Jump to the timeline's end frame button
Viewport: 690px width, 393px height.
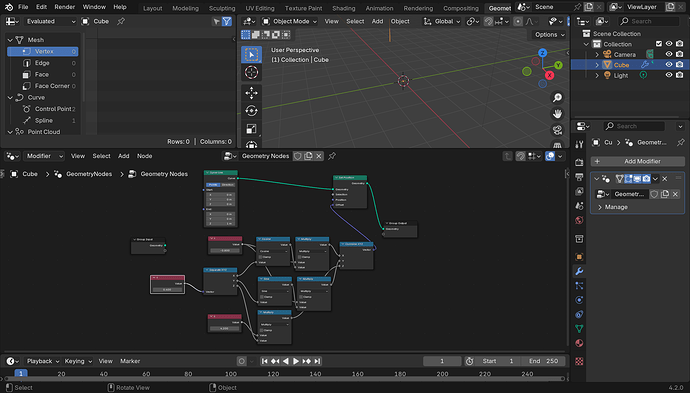pyautogui.click(x=317, y=361)
